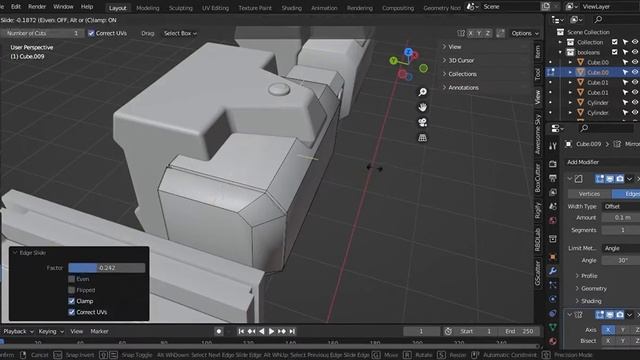Enable mirror Axis Y button
Viewport: 640px width, 360px height.
click(x=623, y=330)
